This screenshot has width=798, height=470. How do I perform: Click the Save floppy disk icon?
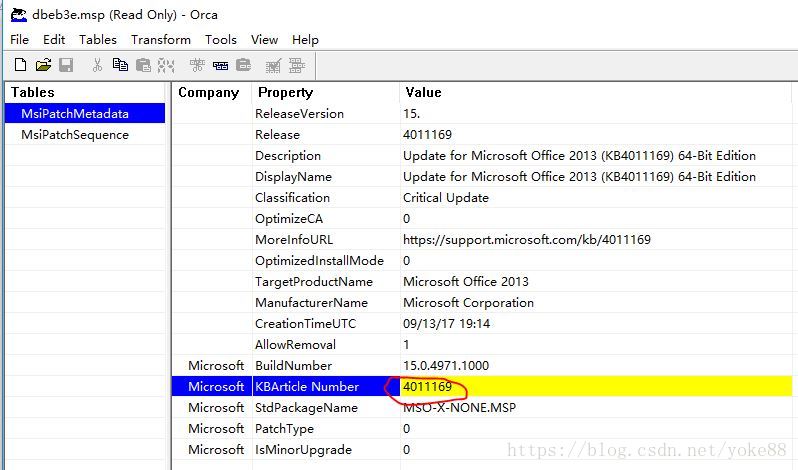point(66,65)
